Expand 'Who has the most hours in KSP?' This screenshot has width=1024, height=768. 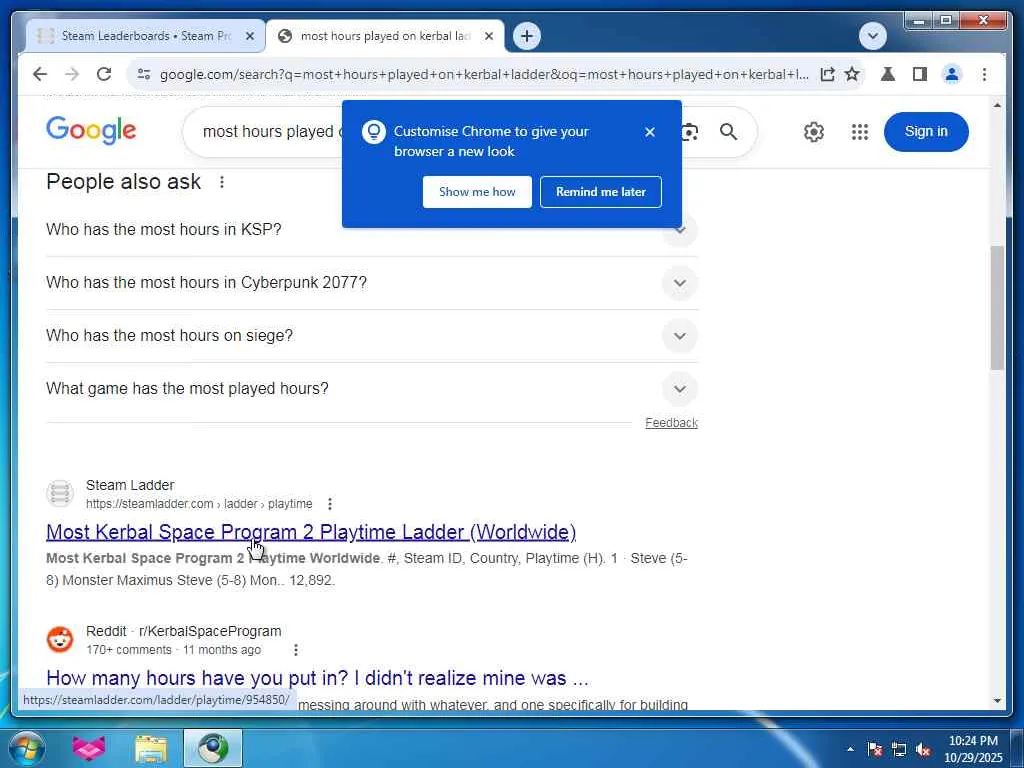(372, 230)
